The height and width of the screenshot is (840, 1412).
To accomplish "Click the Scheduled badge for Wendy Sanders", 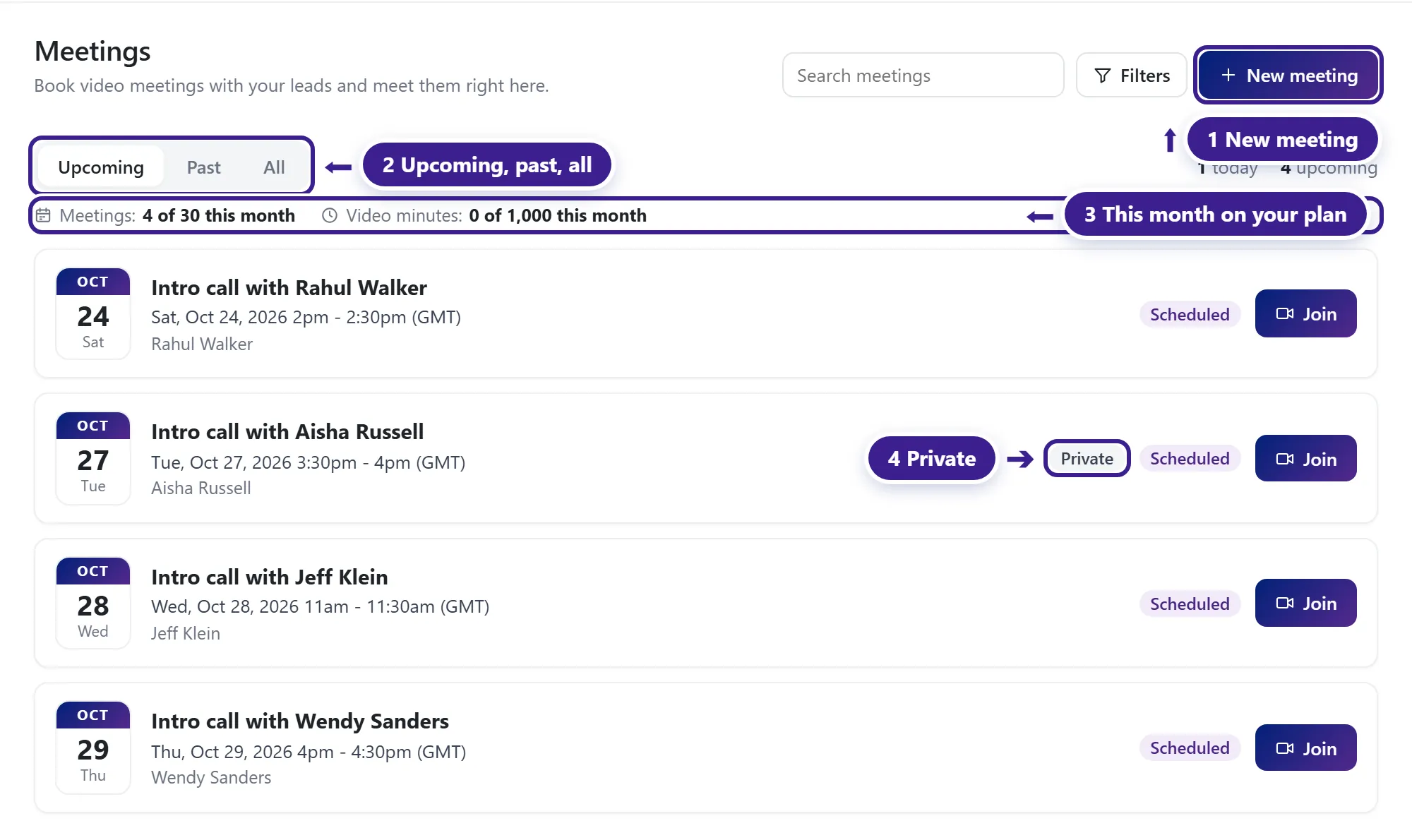I will click(1190, 748).
